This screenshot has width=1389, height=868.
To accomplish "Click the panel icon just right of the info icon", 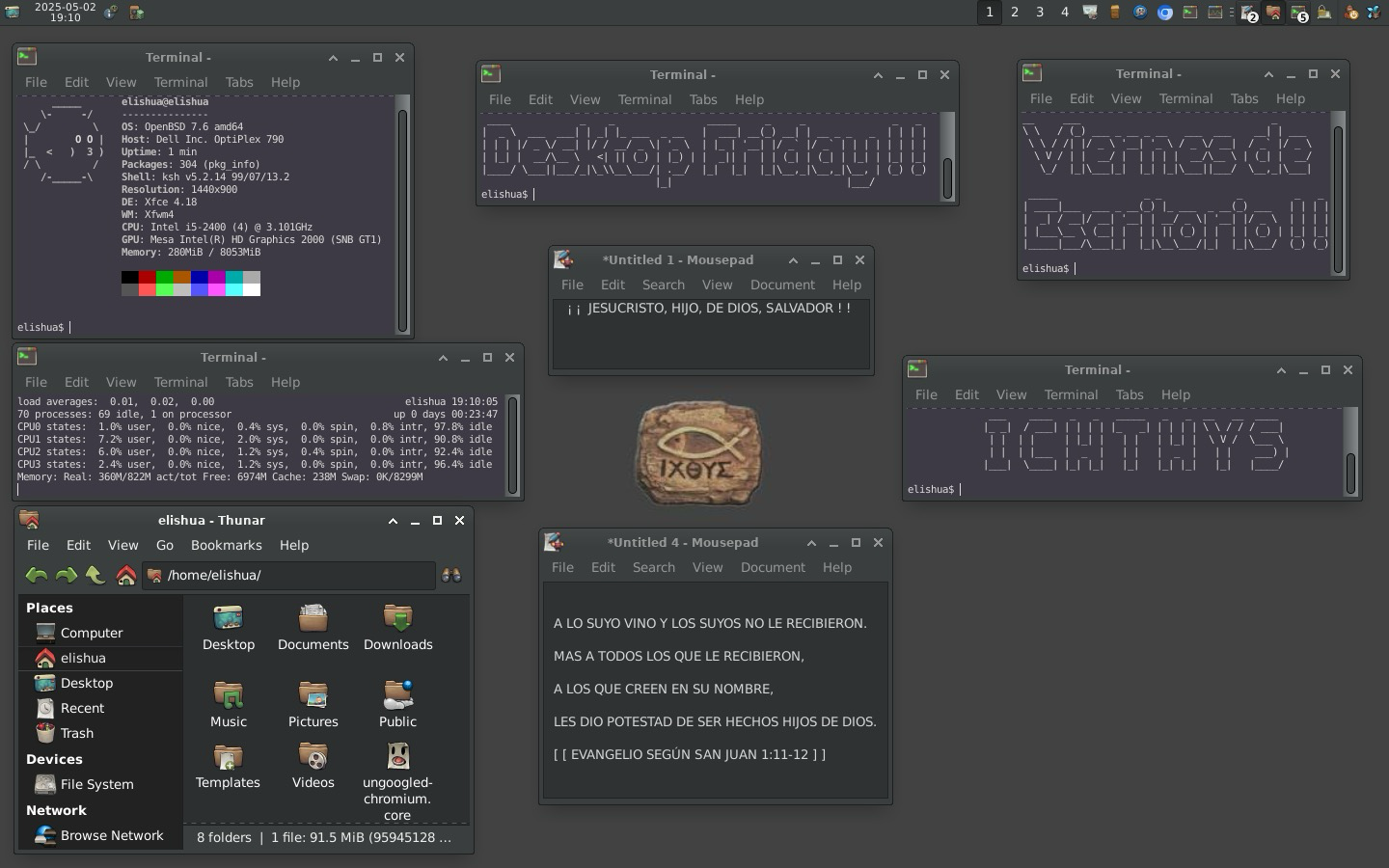I will (x=137, y=13).
